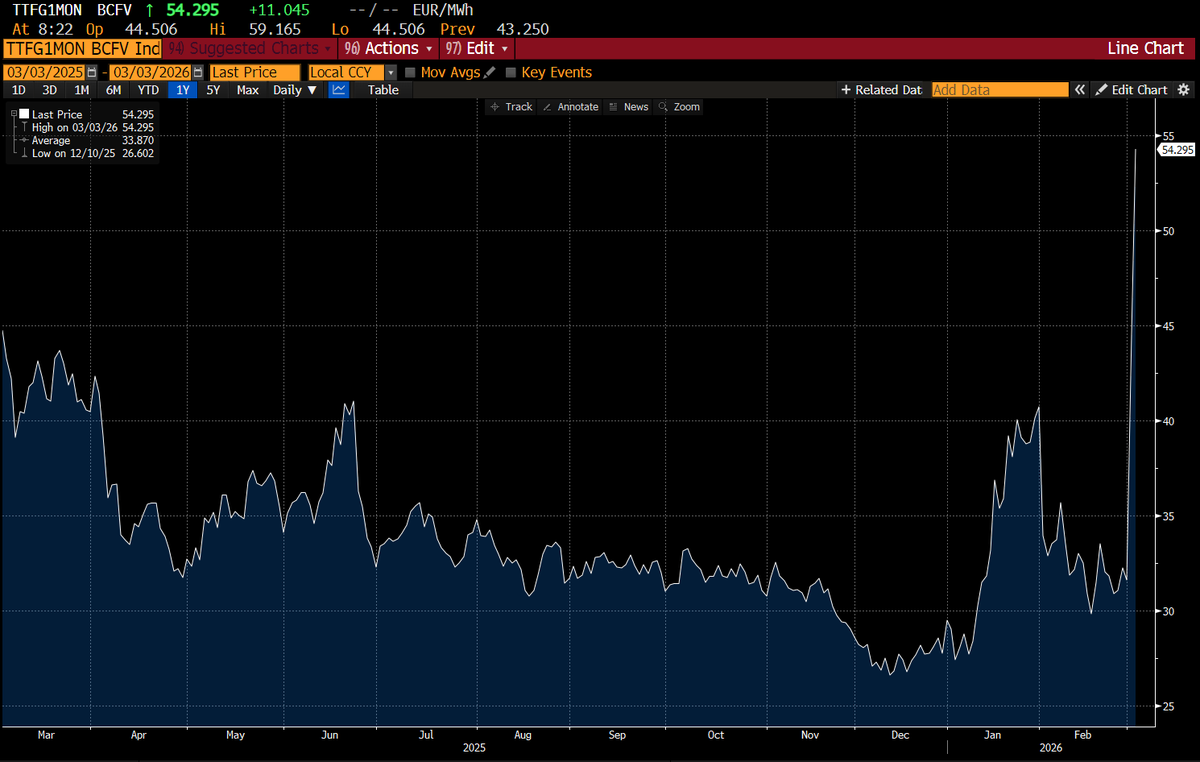Click the header last price 54.295

tap(193, 10)
